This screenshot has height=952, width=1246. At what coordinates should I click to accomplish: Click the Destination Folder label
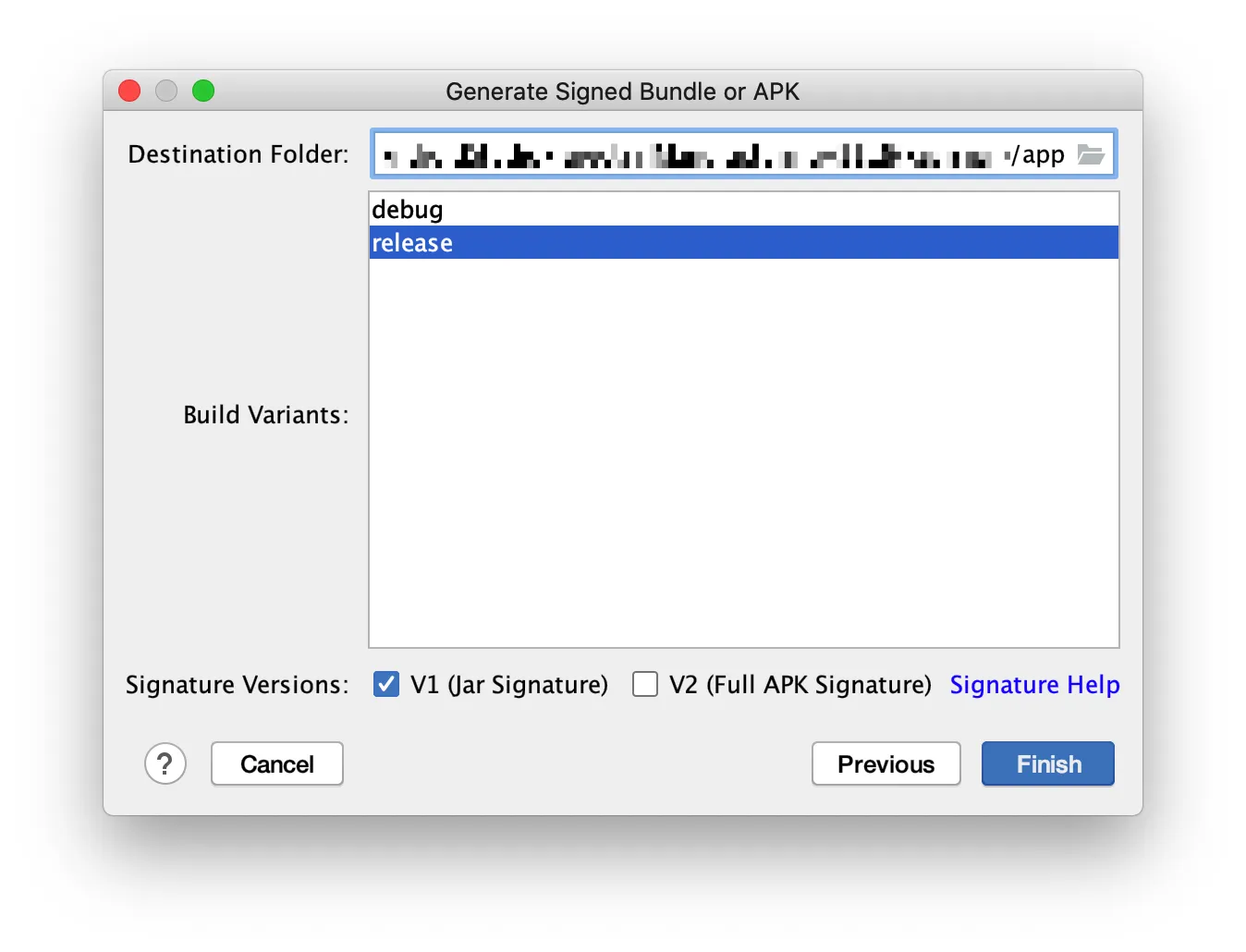238,154
